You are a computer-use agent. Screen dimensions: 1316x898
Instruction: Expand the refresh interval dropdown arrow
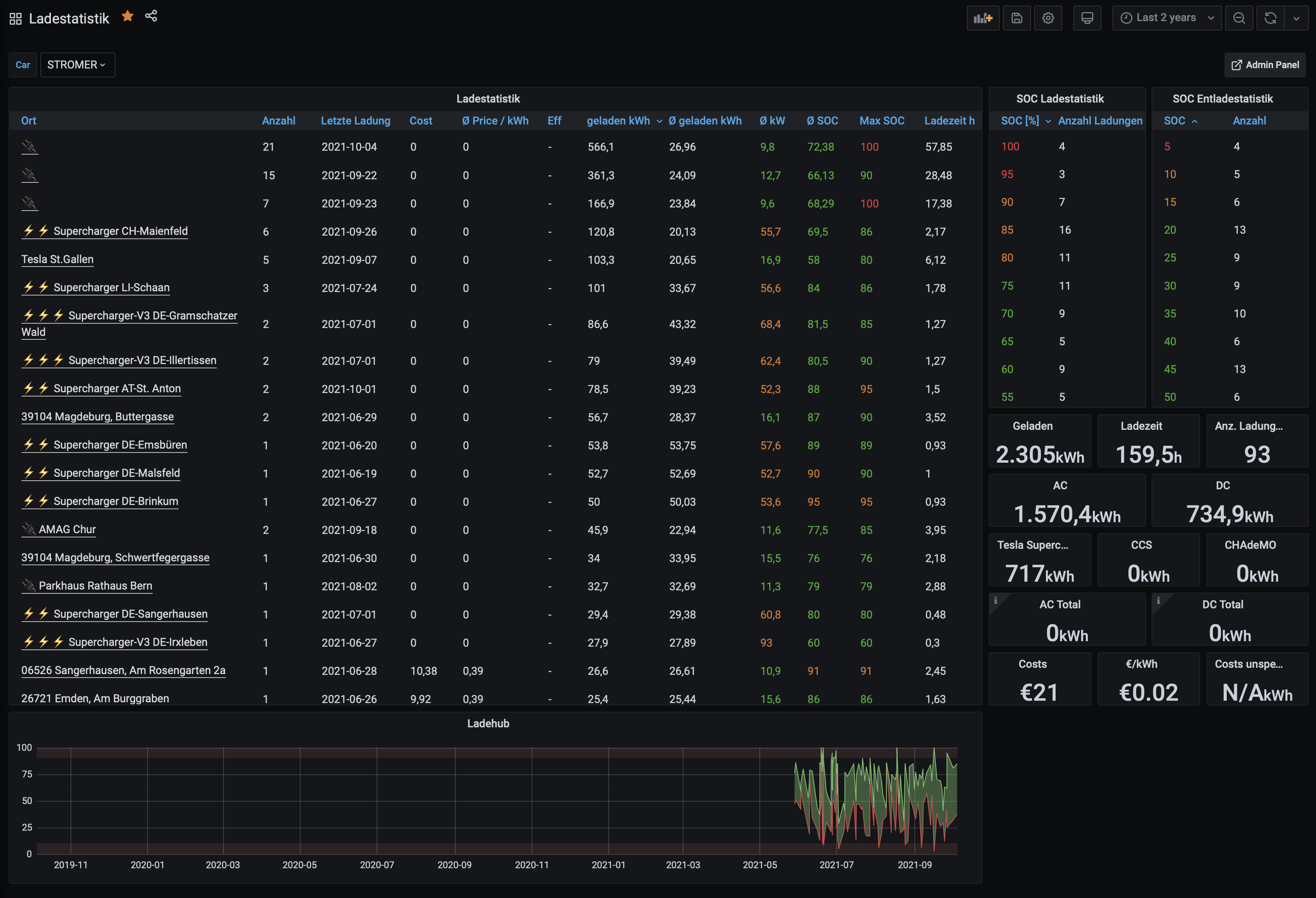pyautogui.click(x=1296, y=18)
